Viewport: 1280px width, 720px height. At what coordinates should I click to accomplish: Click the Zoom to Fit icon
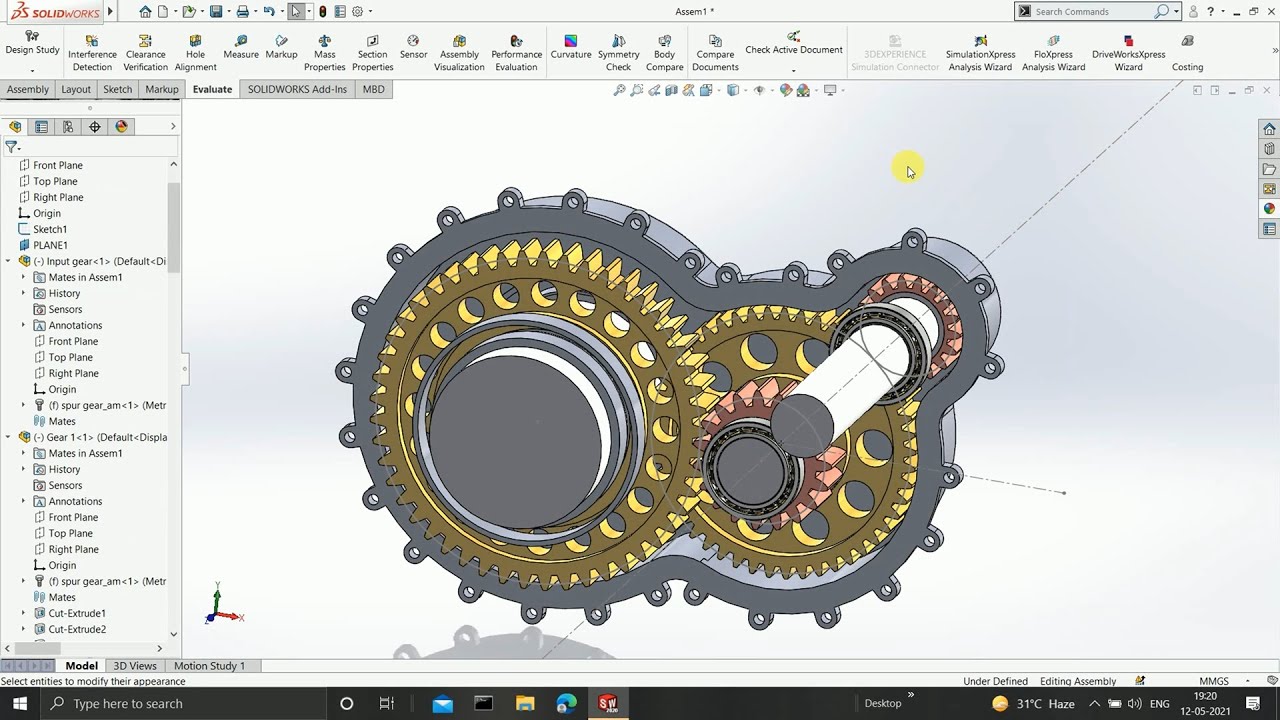click(x=619, y=90)
